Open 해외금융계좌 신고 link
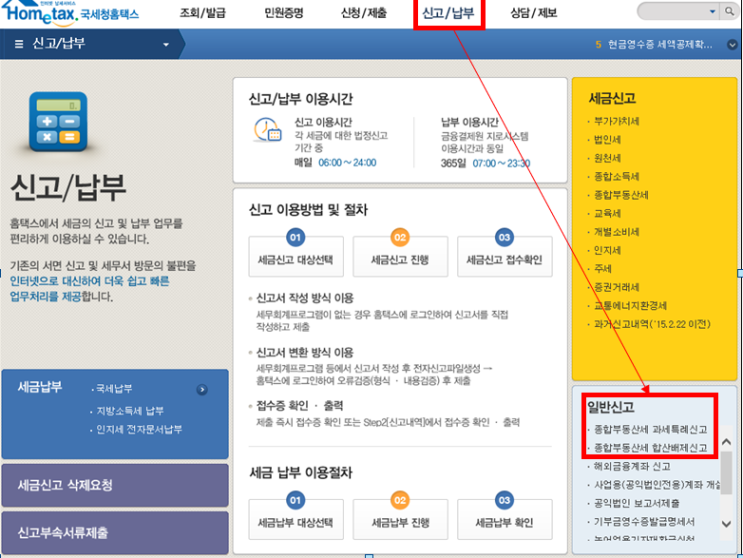 [632, 467]
